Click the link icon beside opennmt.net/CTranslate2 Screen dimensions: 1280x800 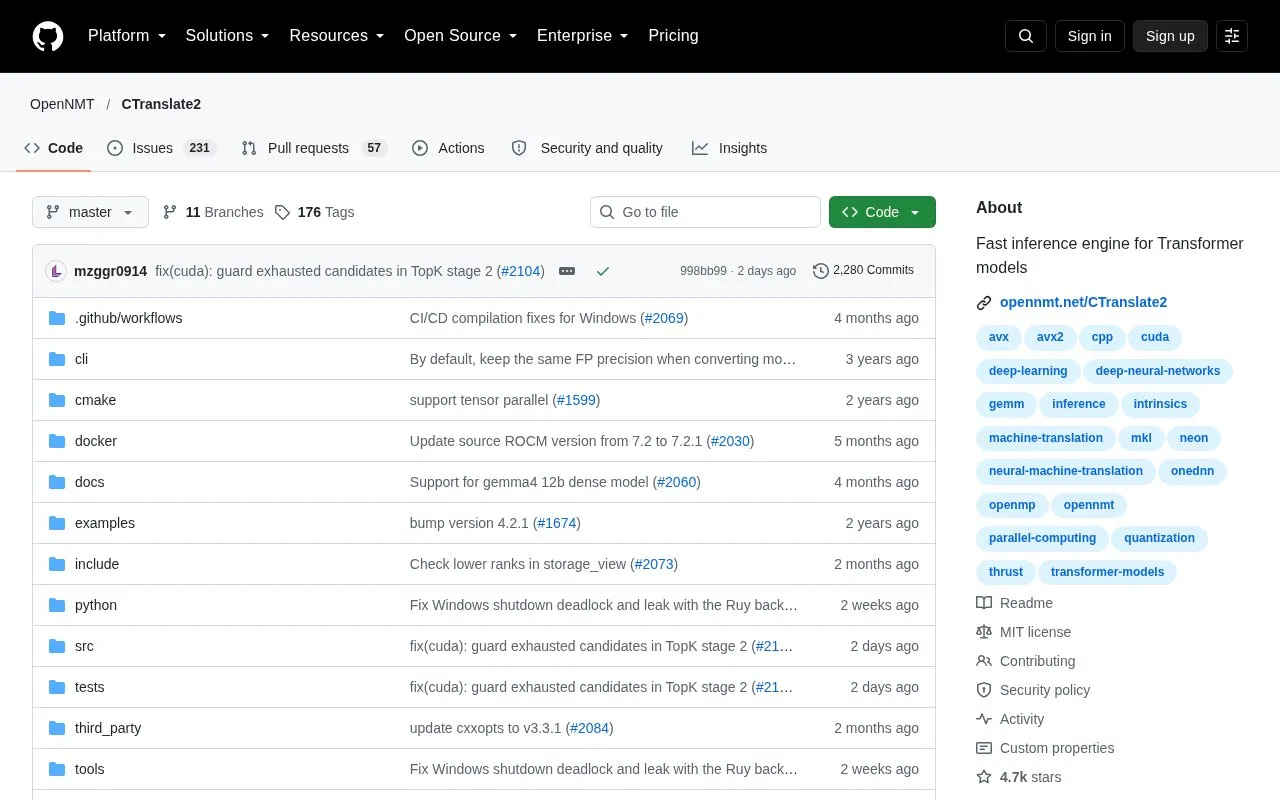[984, 302]
